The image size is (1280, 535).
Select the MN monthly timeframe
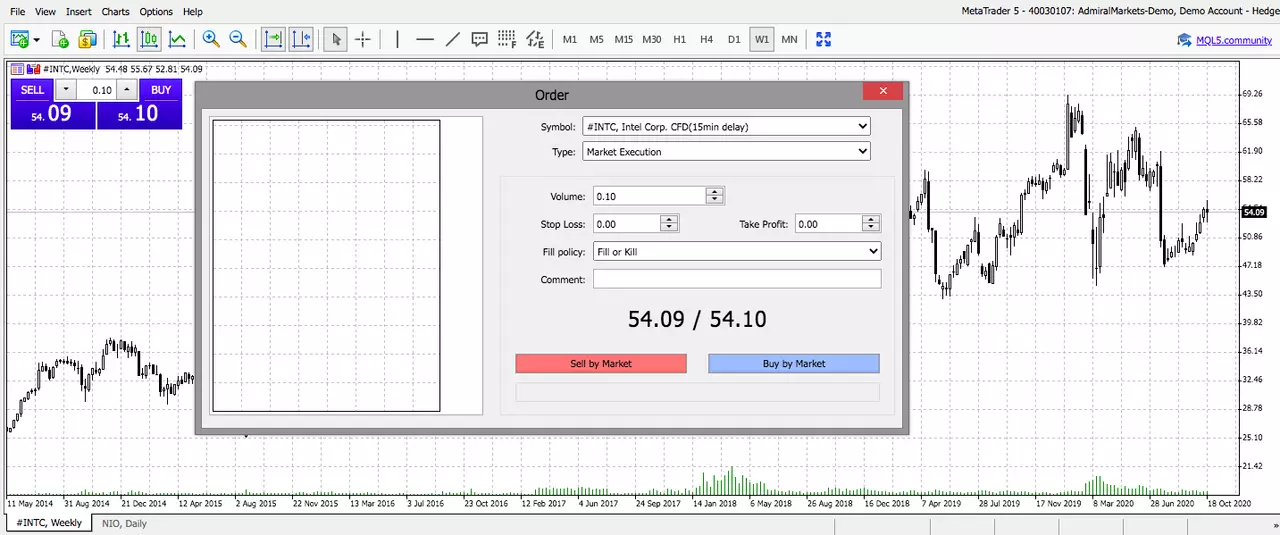point(789,40)
